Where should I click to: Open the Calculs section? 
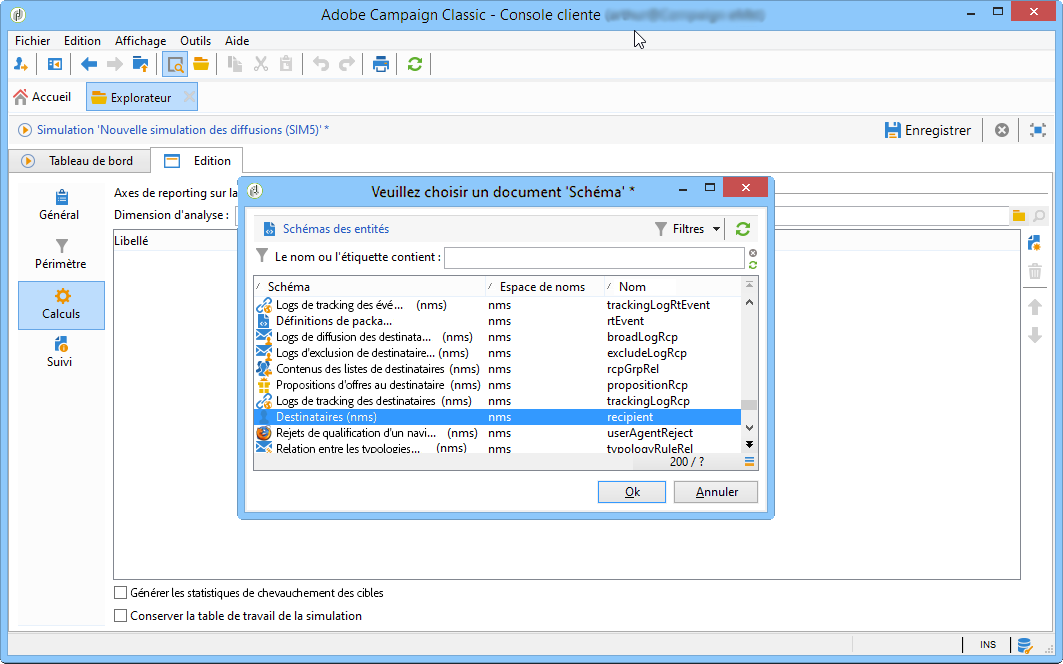(61, 305)
